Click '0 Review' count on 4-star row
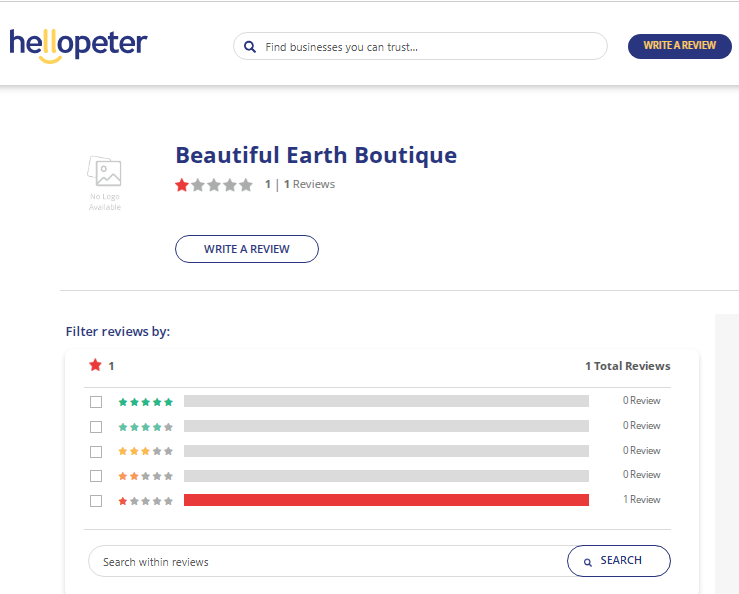 click(642, 426)
